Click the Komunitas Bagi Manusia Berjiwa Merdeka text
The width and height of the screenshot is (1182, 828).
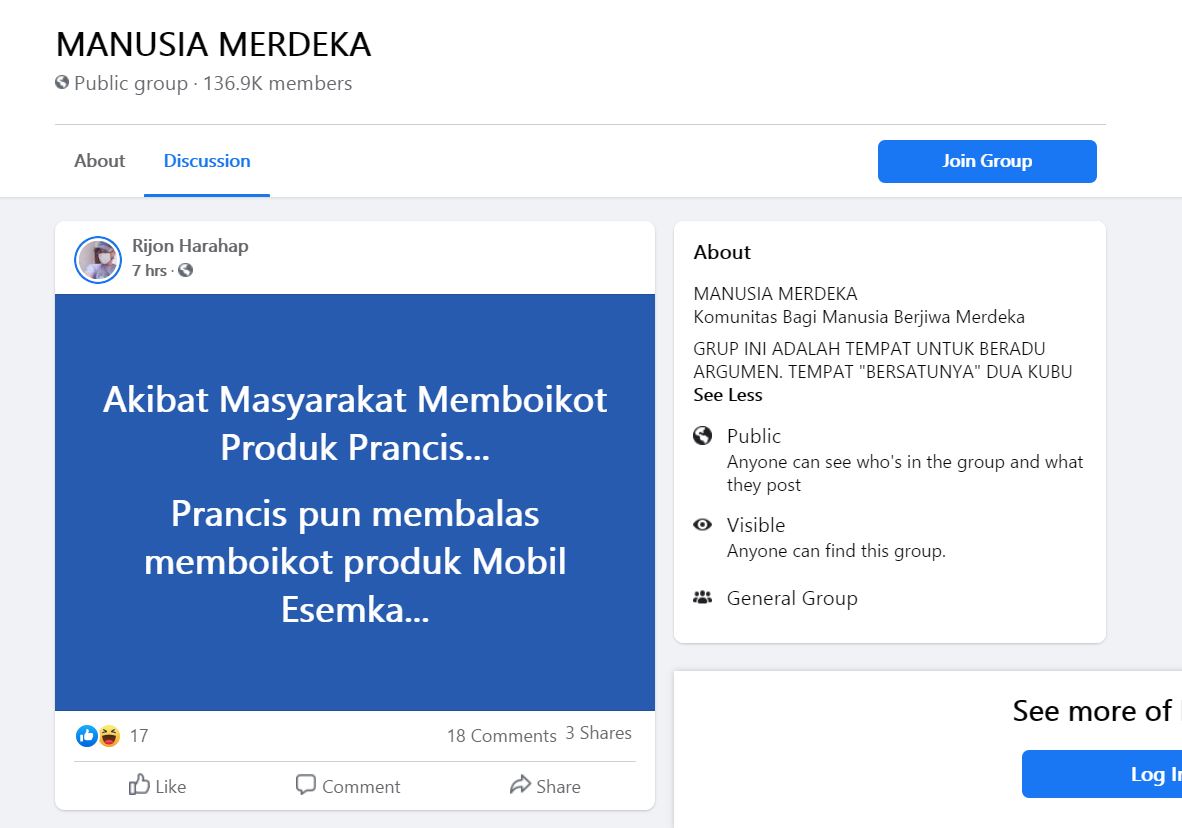(859, 317)
